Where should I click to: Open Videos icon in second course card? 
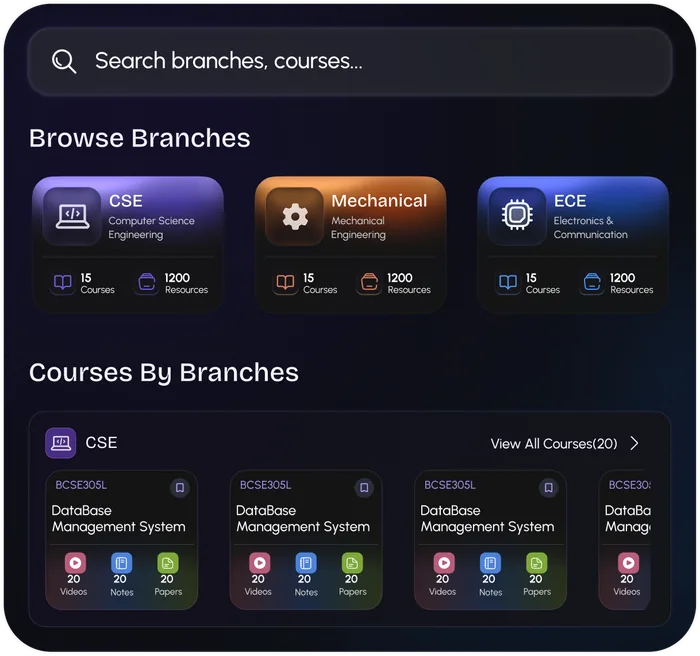tap(259, 563)
